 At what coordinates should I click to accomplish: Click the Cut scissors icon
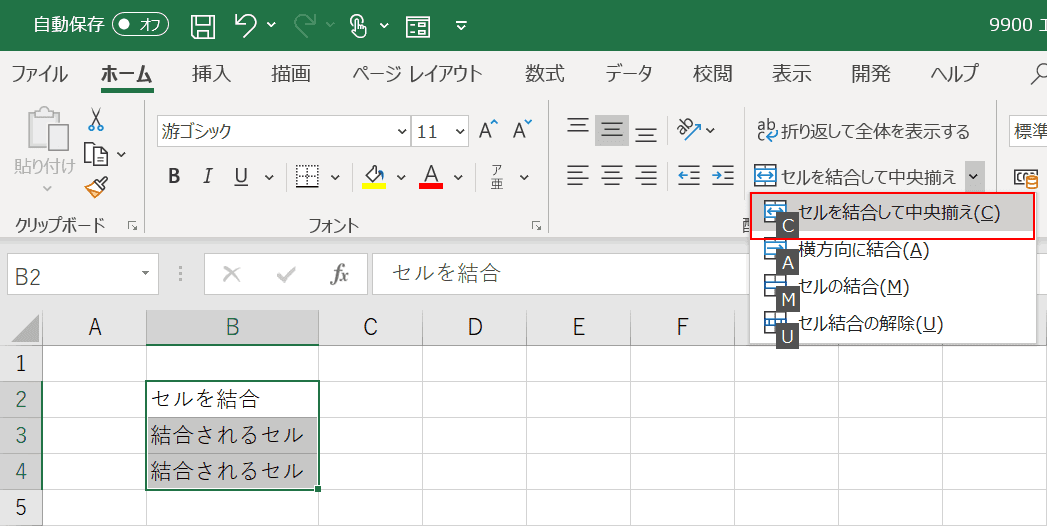[96, 120]
